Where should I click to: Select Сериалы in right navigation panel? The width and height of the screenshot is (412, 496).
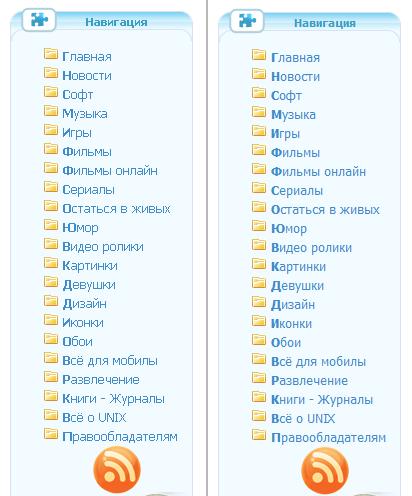pos(297,191)
